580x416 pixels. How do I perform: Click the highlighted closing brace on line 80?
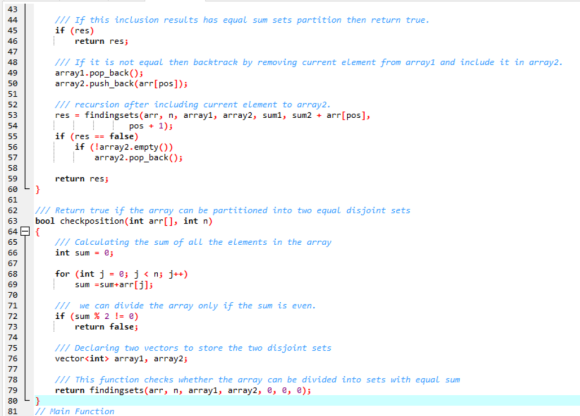pos(37,401)
